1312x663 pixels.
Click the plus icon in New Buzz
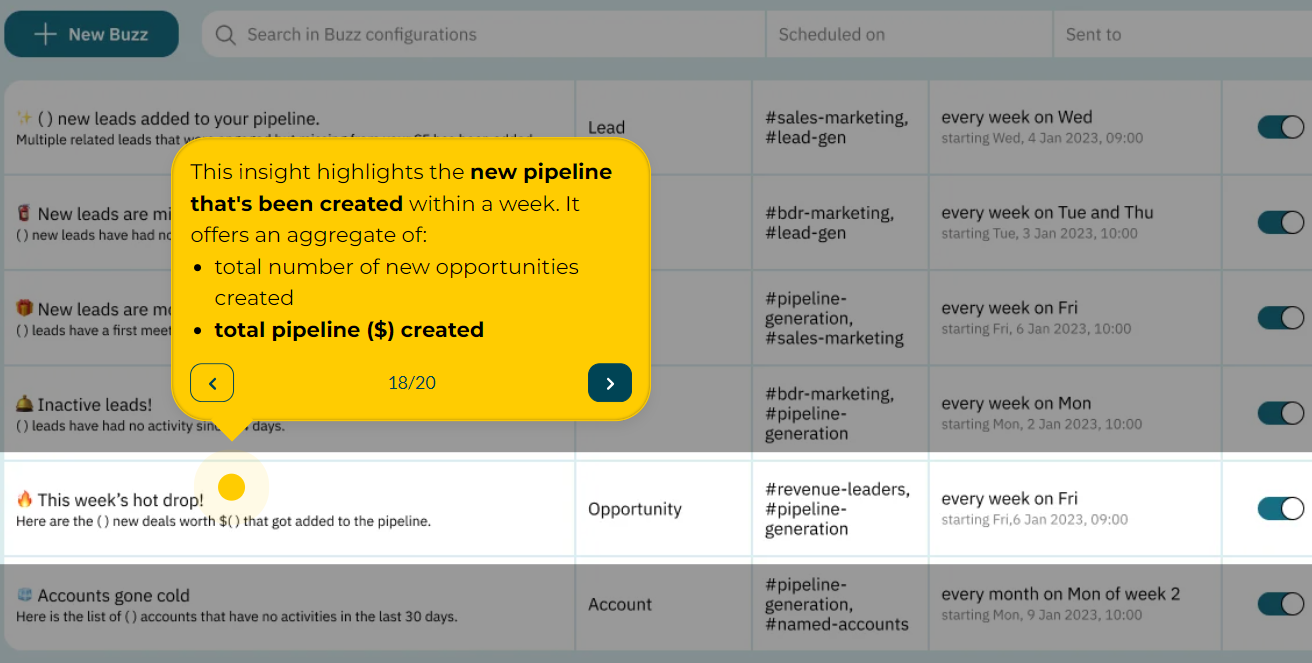45,35
